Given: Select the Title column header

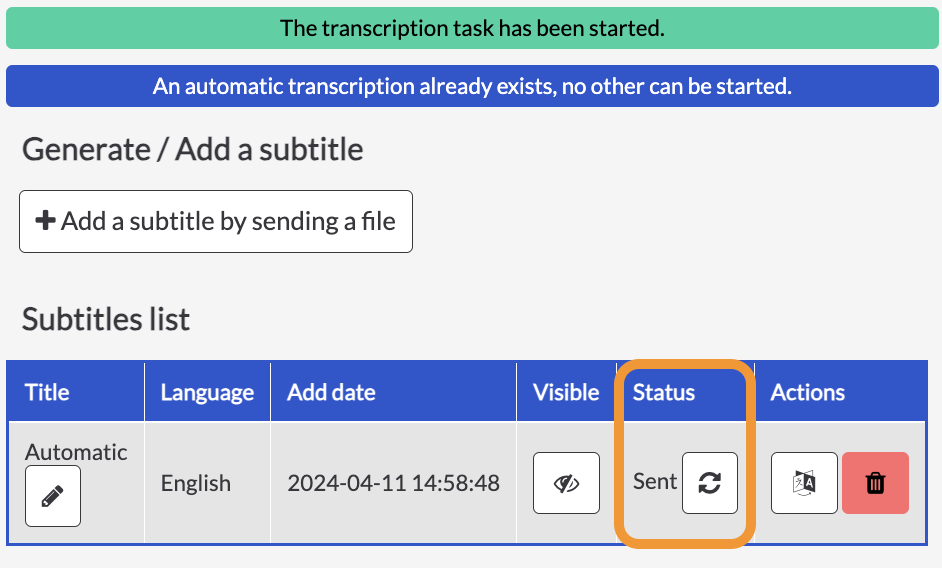Looking at the screenshot, I should (47, 392).
